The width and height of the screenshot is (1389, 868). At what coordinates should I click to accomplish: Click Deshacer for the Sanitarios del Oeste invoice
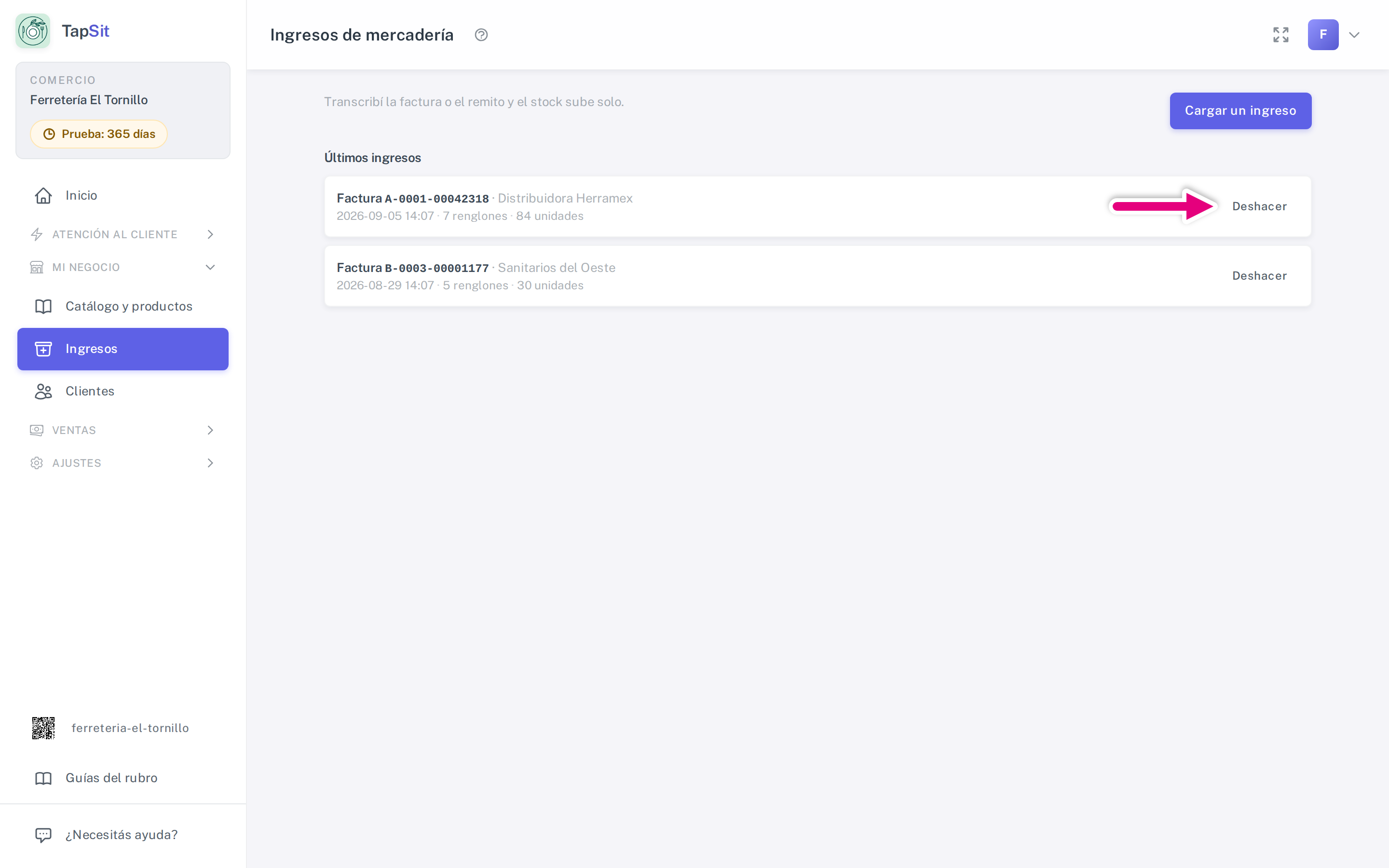coord(1259,276)
